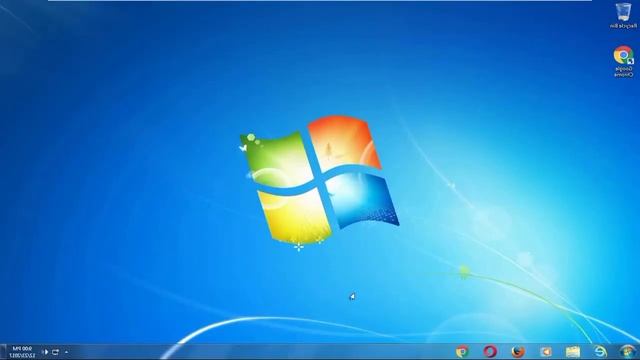
Task: Expand hidden system tray icons arrow
Action: [67, 352]
